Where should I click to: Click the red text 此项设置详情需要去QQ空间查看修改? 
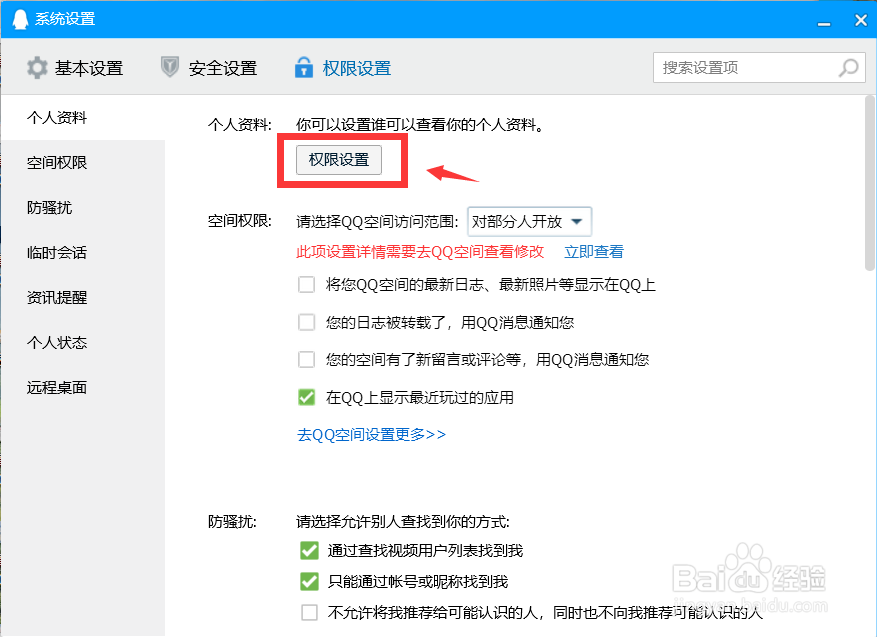[420, 252]
